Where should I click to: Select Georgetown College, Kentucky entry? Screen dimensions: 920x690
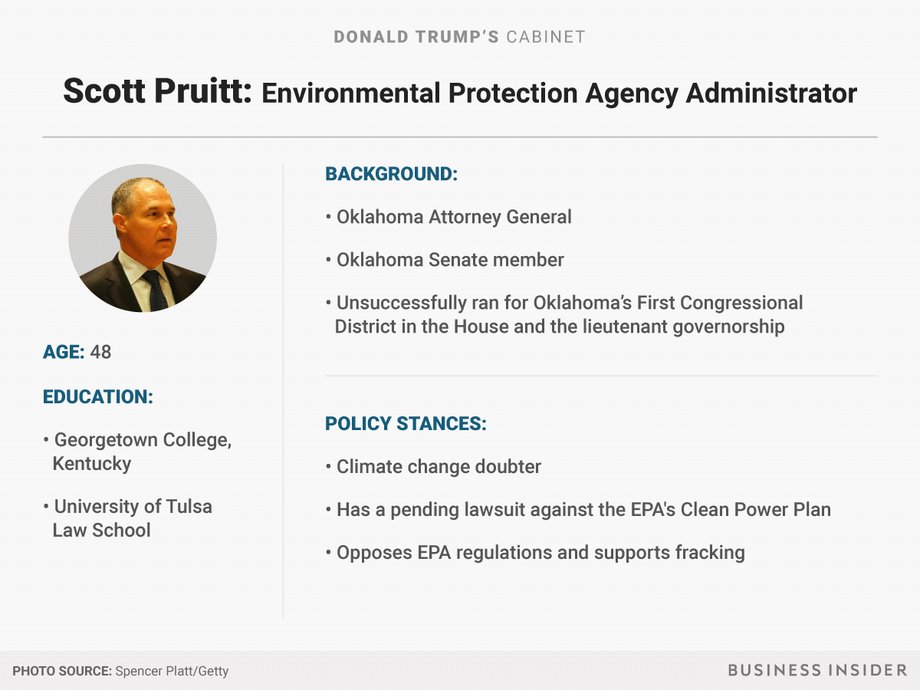tap(137, 452)
